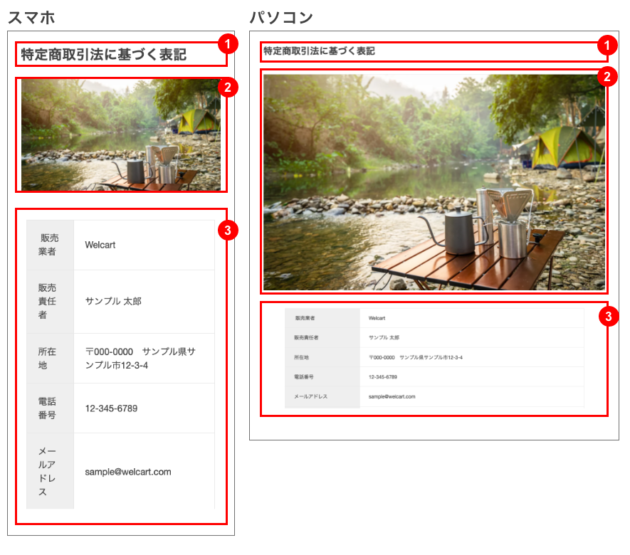Select the Welcart value in smartphone view
The image size is (630, 555).
100,245
